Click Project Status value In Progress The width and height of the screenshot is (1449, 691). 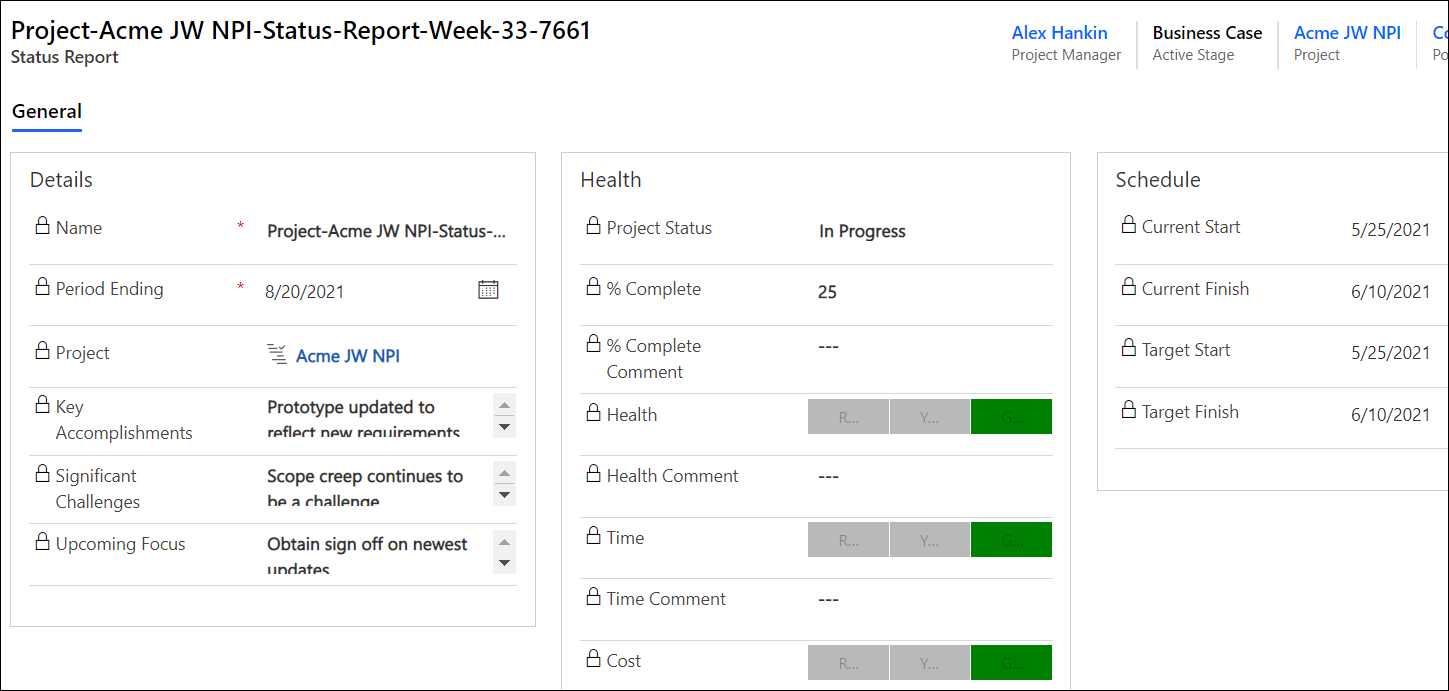coord(862,231)
